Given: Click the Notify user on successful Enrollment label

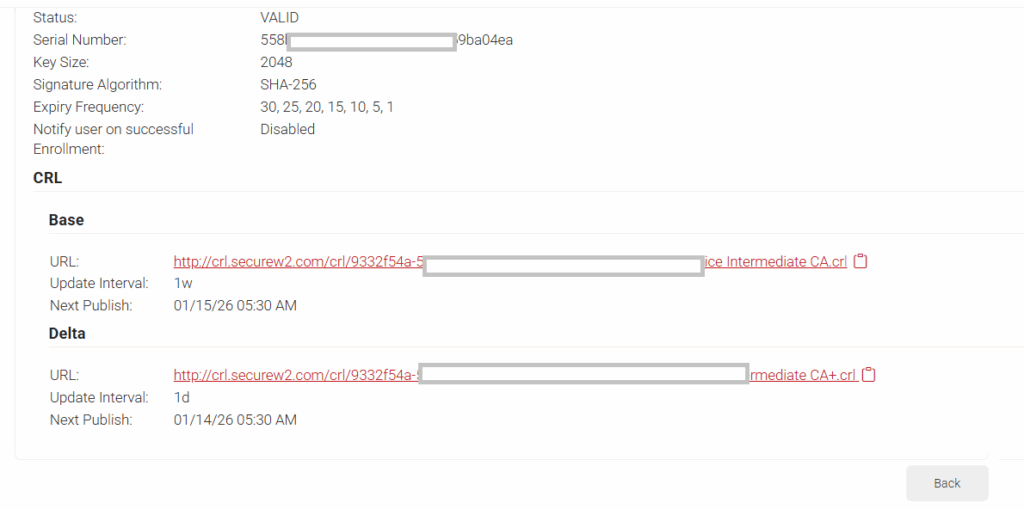Looking at the screenshot, I should click(x=113, y=138).
